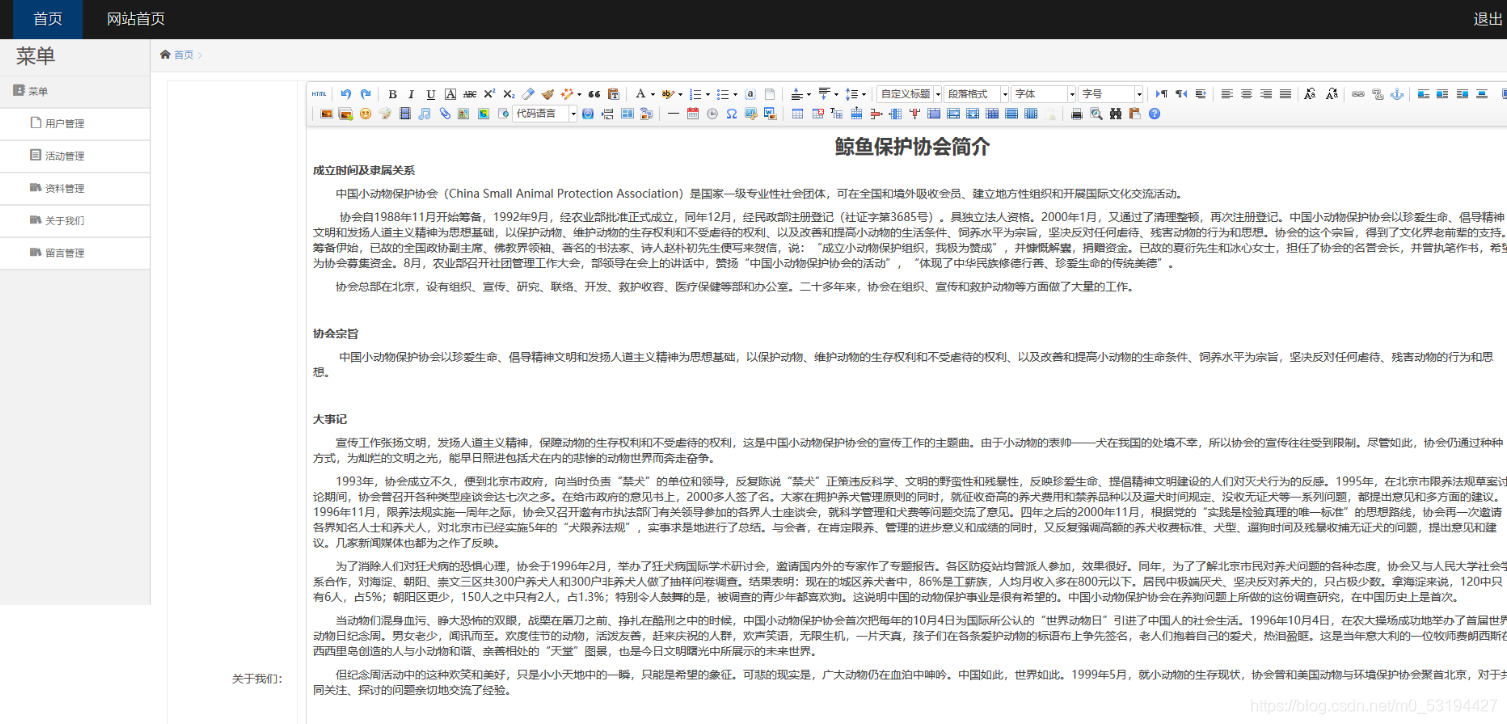Expand numbered list style arrow

(x=707, y=94)
